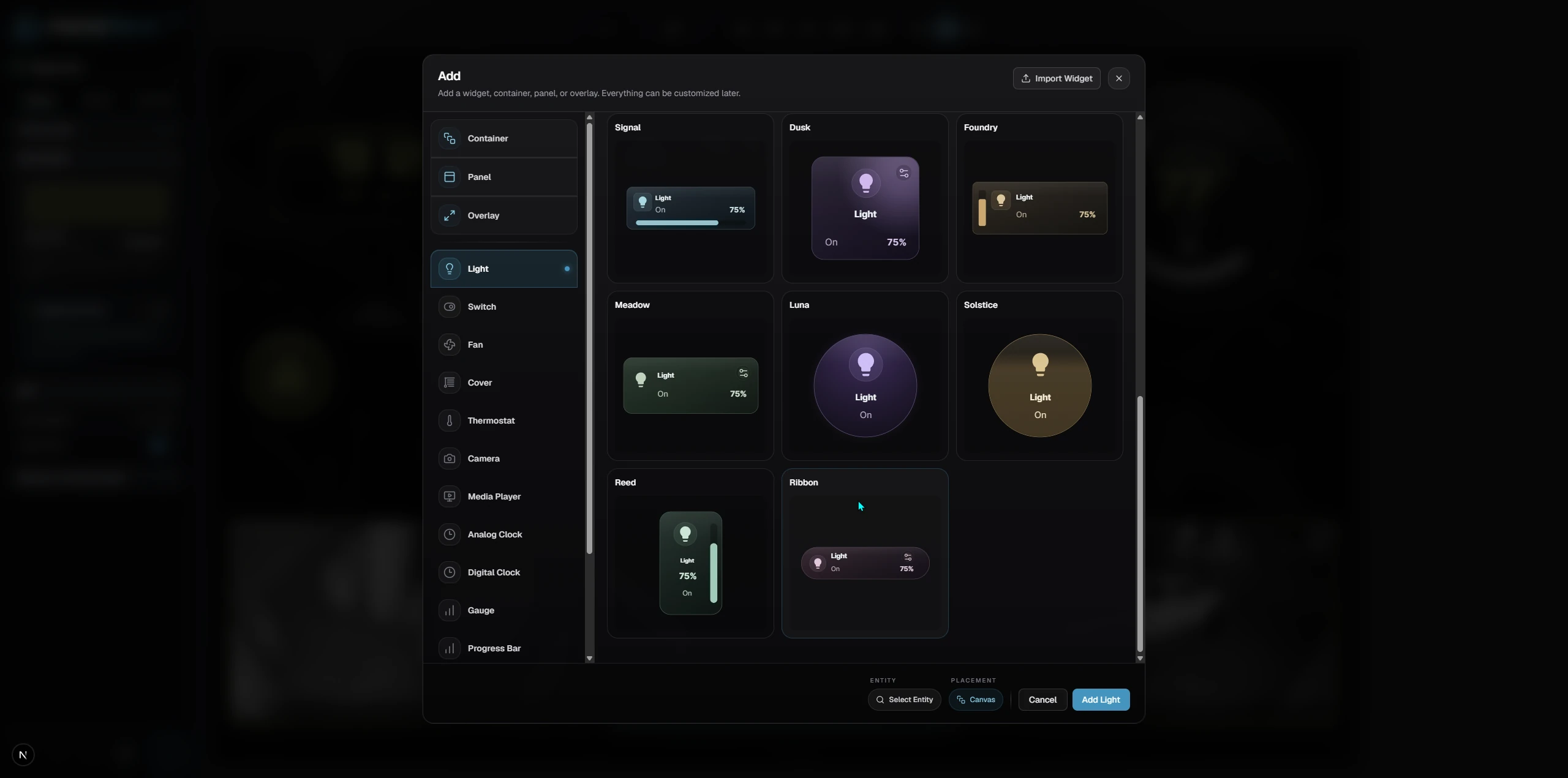The image size is (1568, 778).
Task: Click the sidebar list scroll-down arrow
Action: [589, 659]
